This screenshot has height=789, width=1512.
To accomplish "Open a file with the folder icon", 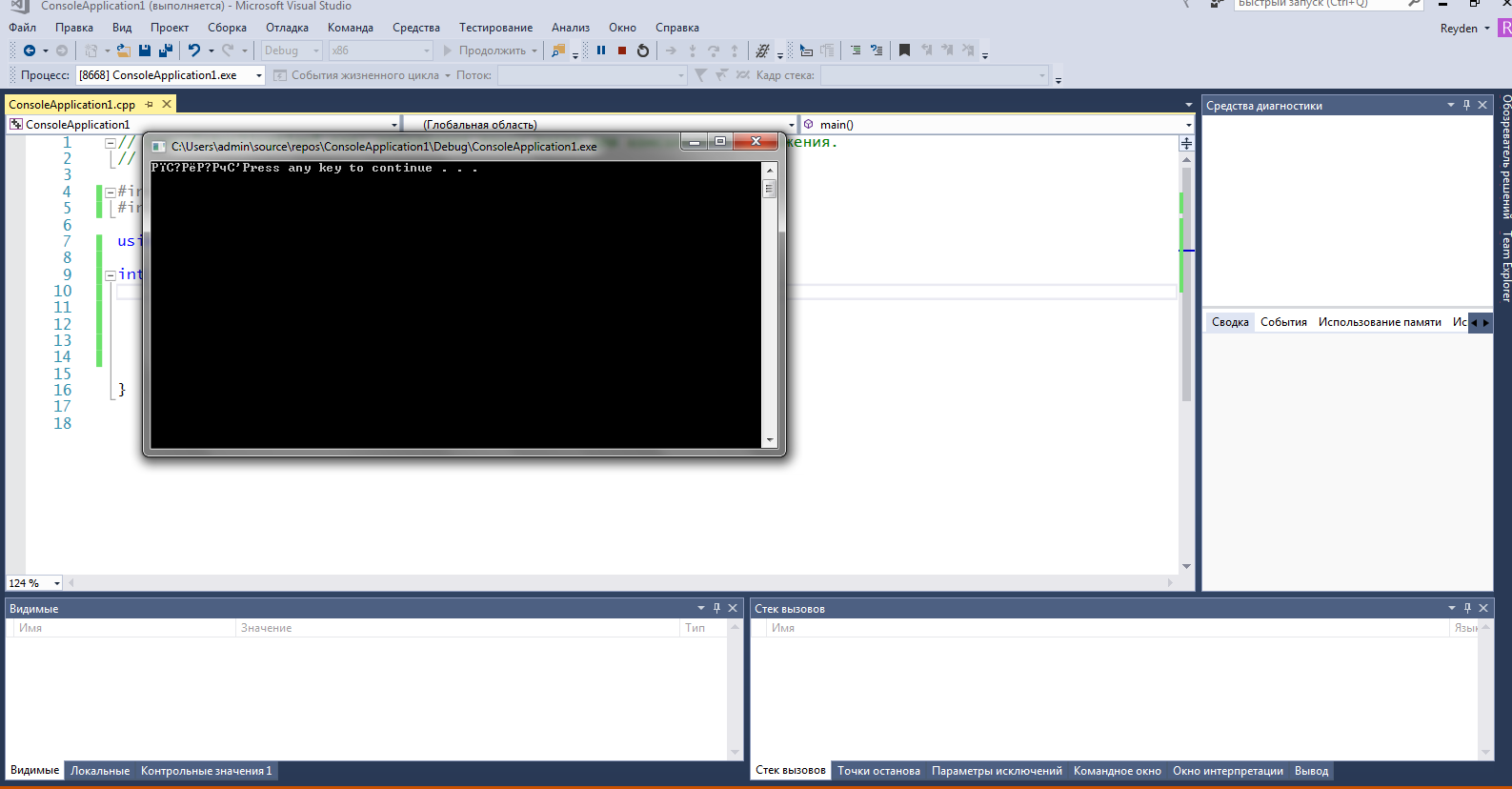I will coord(124,51).
